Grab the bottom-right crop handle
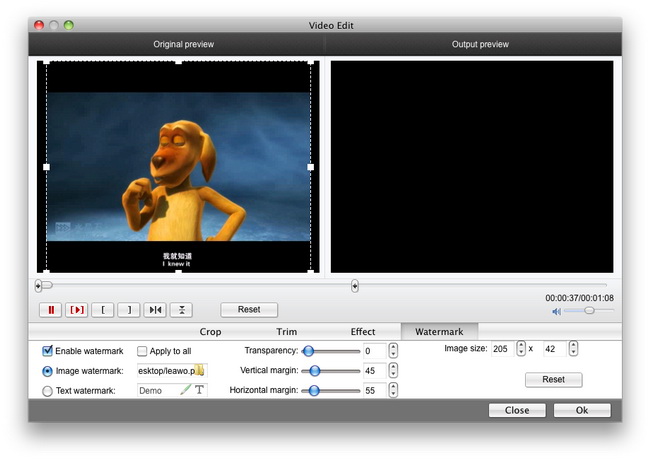This screenshot has width=650, height=461. (x=310, y=272)
